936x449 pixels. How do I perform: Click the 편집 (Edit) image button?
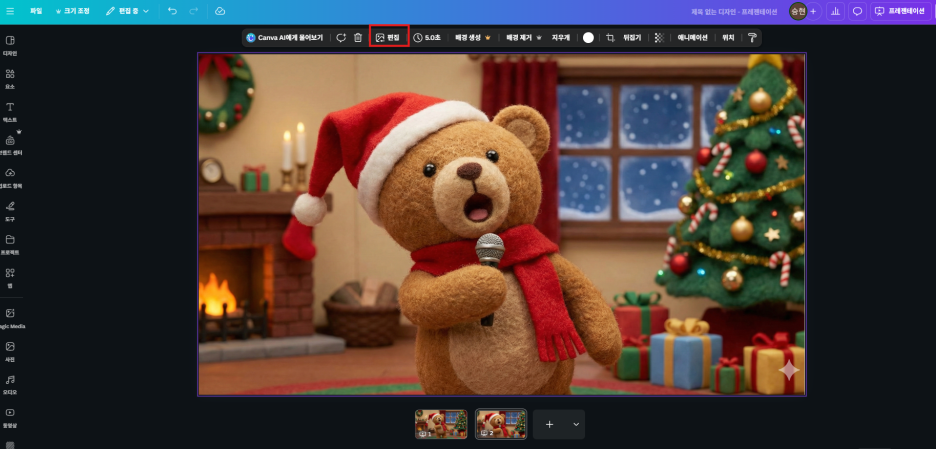(389, 38)
